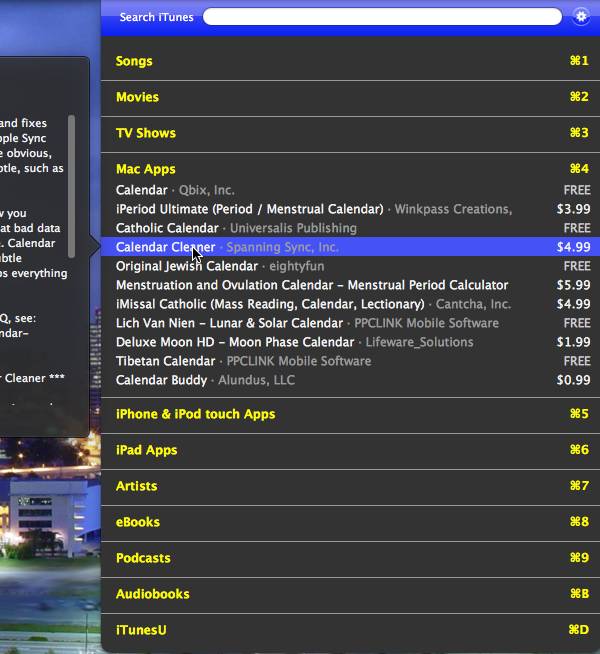Open the Audiobooks category
The image size is (600, 654).
[x=350, y=594]
